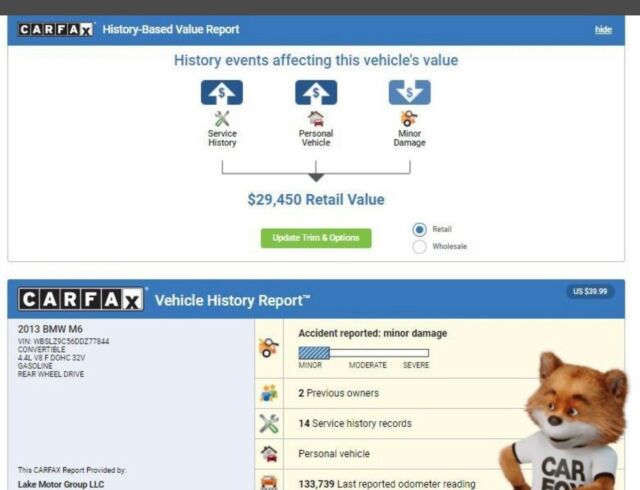640x490 pixels.
Task: Click the house Personal Vehicle icon under arrows
Action: point(316,119)
